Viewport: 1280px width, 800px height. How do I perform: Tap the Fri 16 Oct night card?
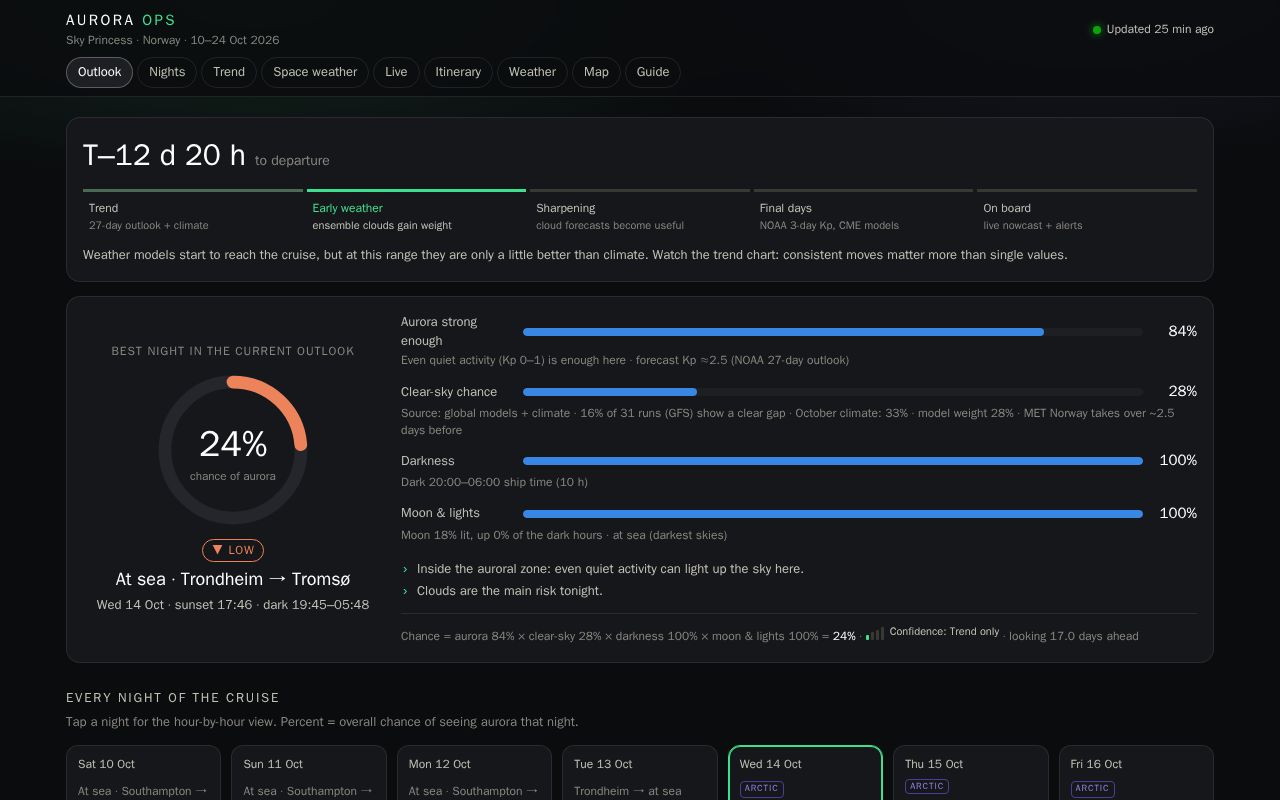pyautogui.click(x=1136, y=773)
